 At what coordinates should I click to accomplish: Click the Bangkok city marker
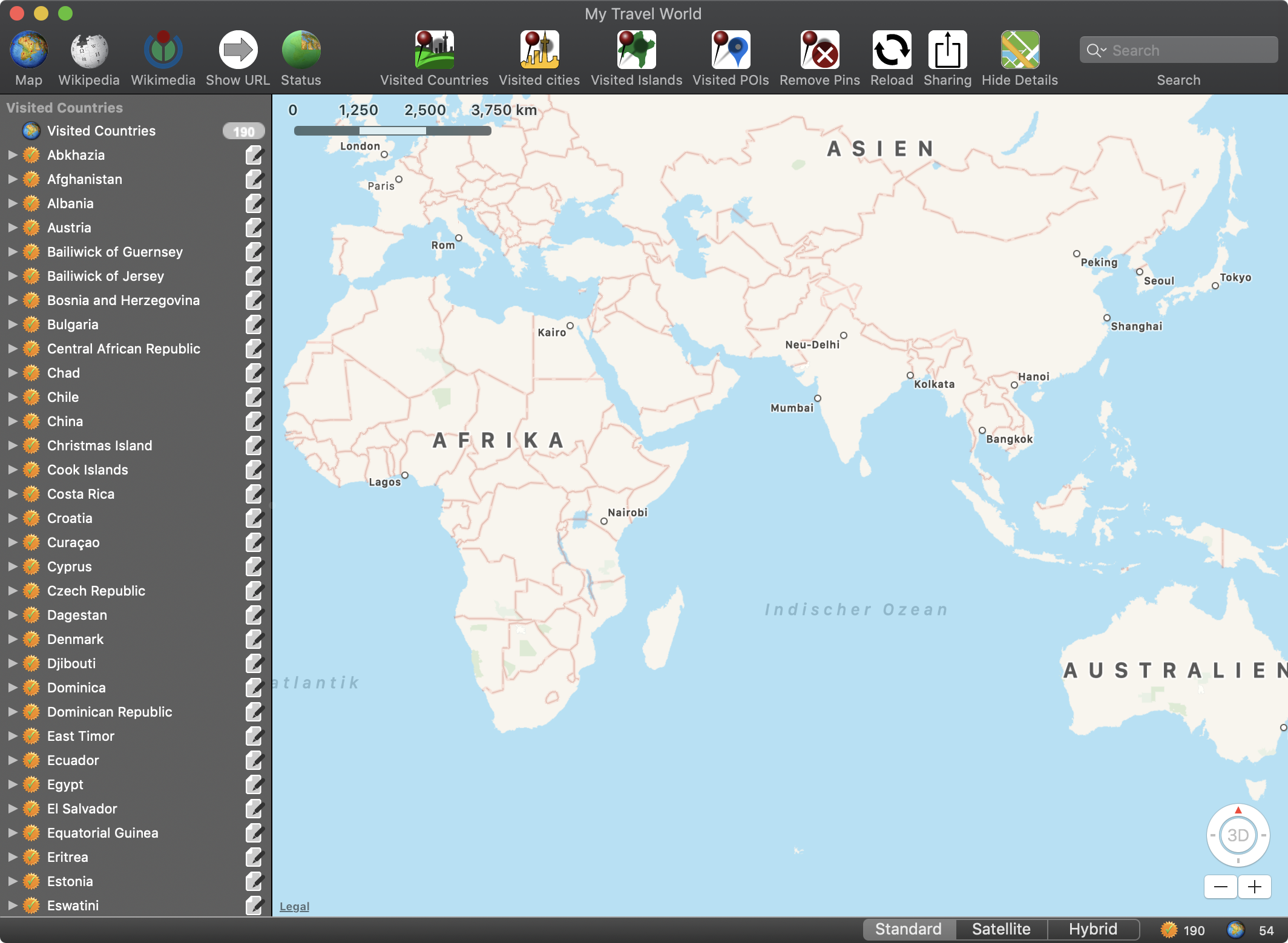pos(982,430)
